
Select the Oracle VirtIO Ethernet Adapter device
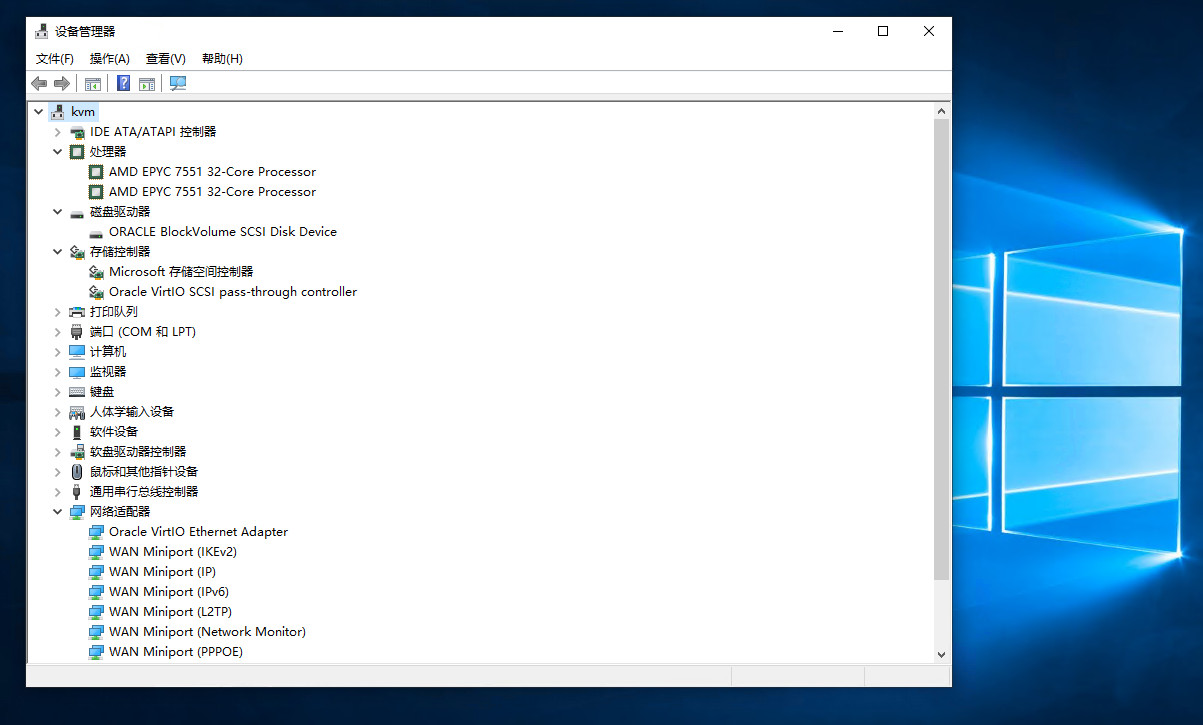pyautogui.click(x=198, y=532)
